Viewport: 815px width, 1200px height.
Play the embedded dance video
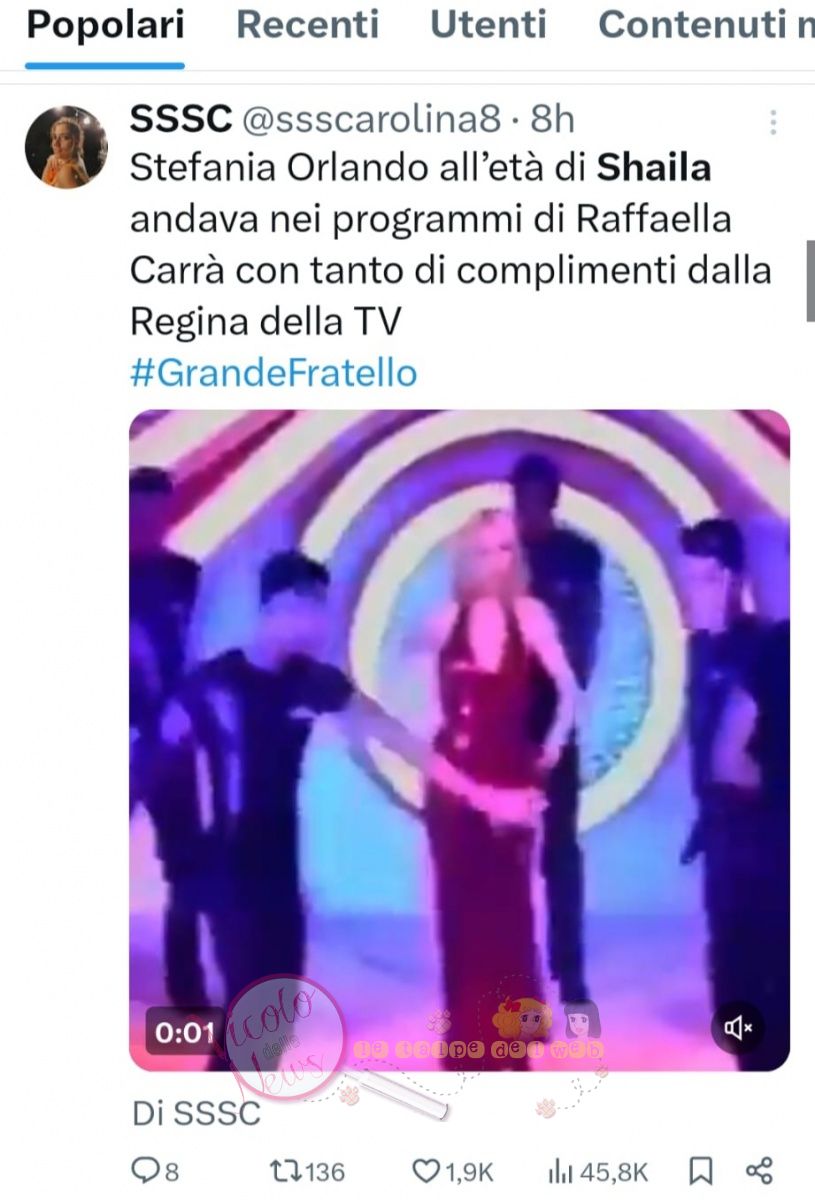[x=460, y=740]
